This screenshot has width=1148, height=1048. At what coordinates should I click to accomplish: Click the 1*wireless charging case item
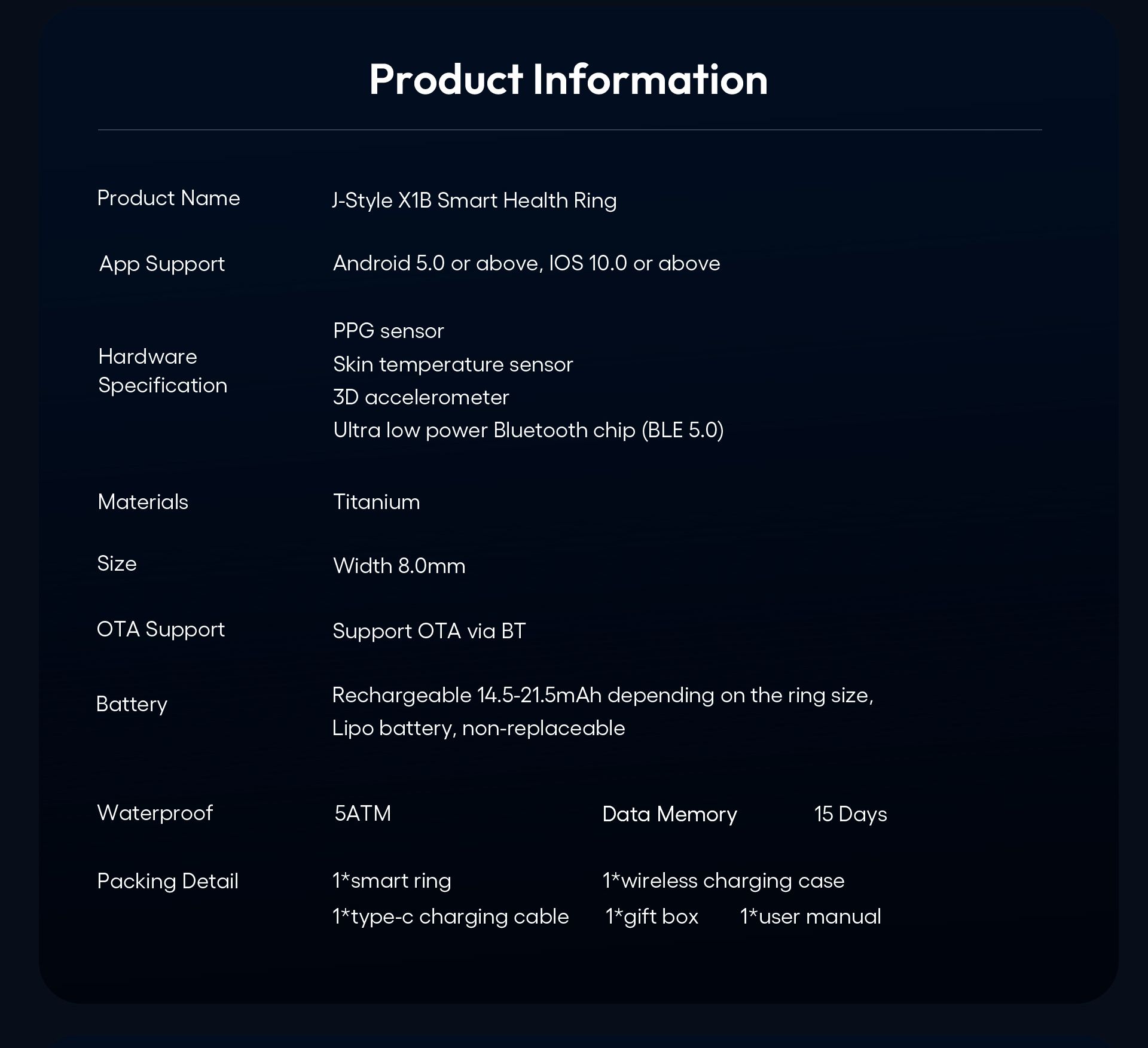tap(723, 881)
